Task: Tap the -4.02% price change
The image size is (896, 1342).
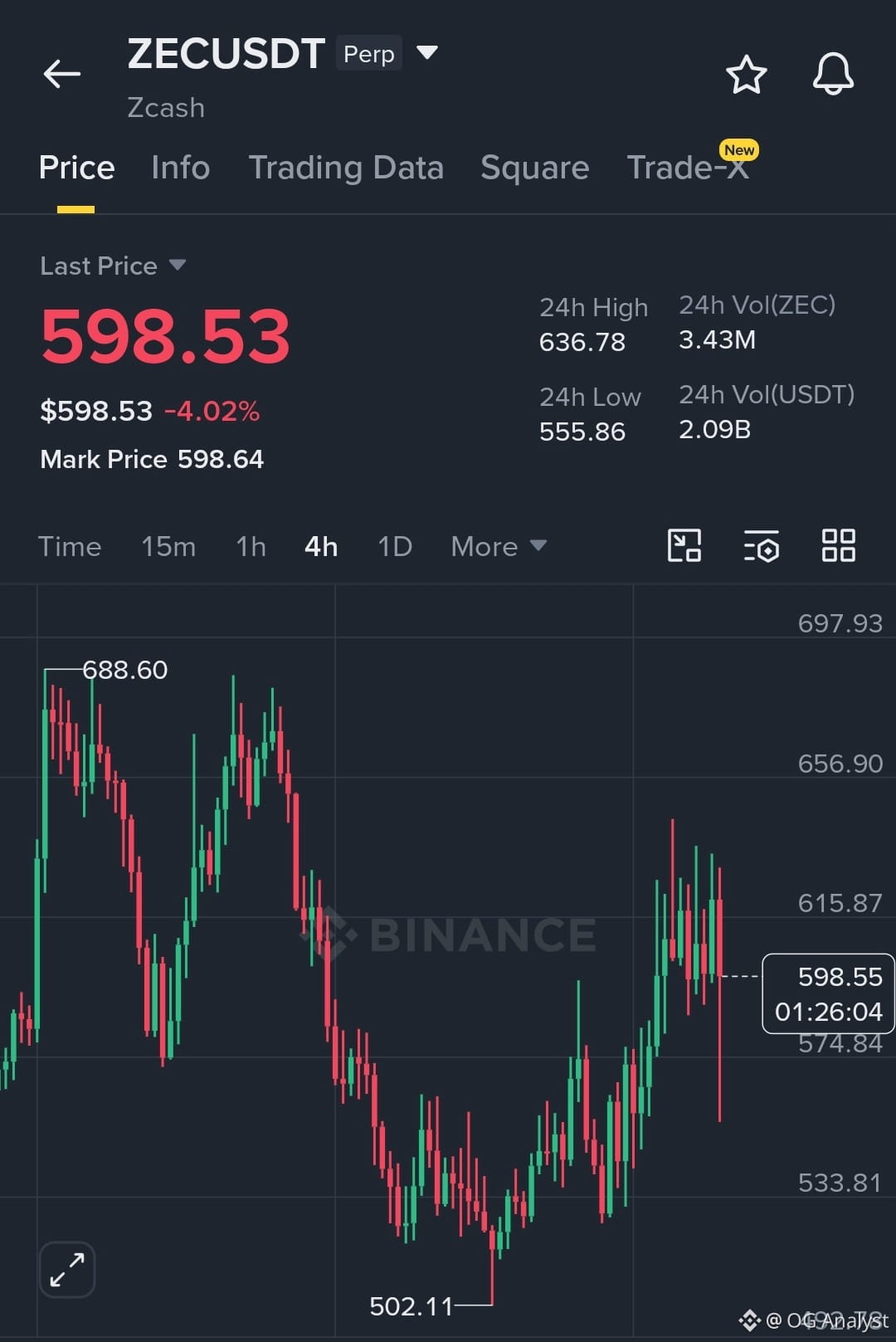Action: tap(212, 411)
